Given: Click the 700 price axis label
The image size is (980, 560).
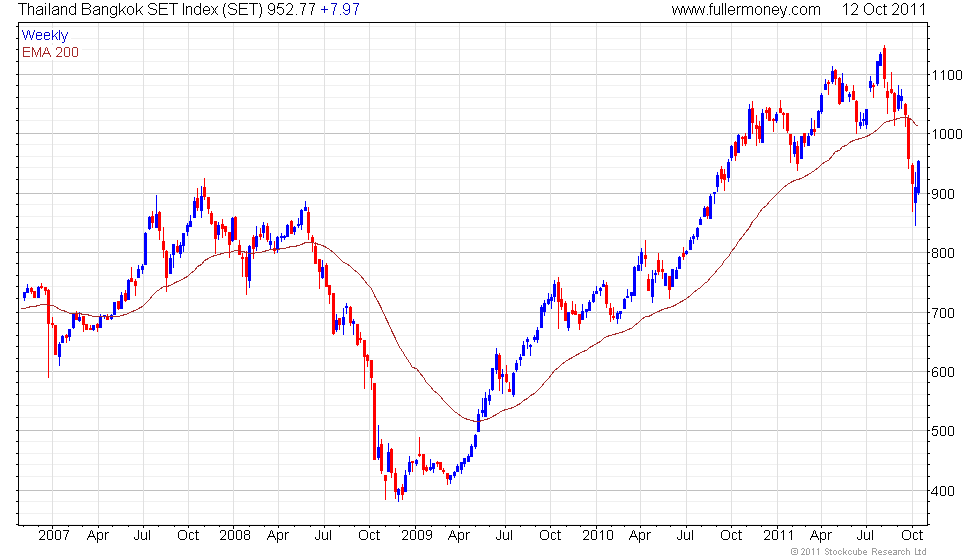Looking at the screenshot, I should pyautogui.click(x=943, y=313).
